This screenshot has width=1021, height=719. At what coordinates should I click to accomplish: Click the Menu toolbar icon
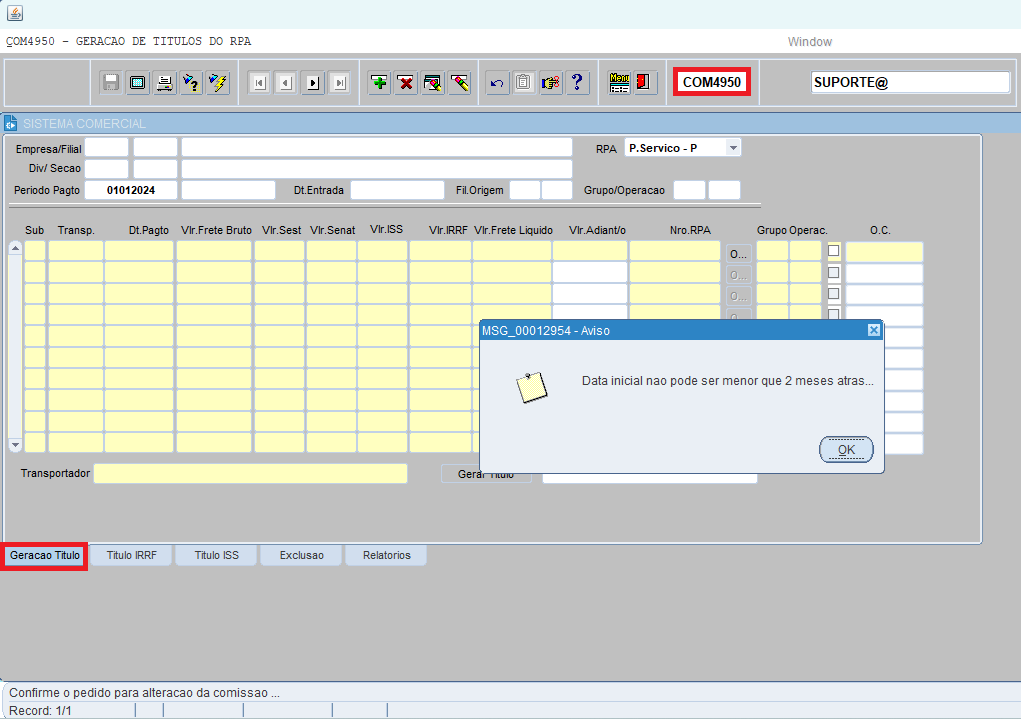pyautogui.click(x=619, y=83)
